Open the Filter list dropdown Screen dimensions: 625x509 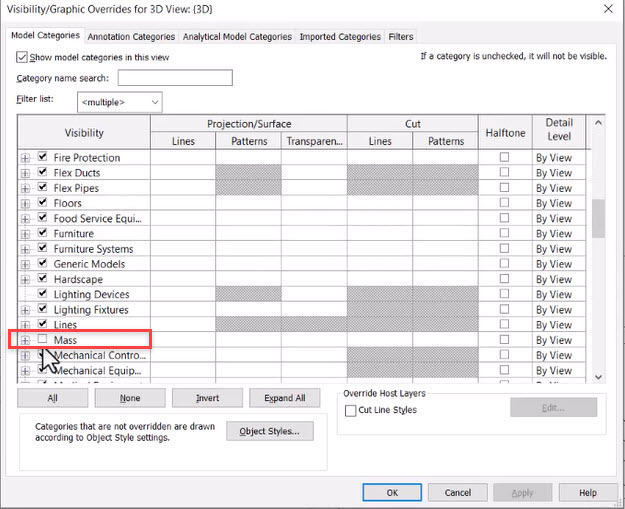tap(120, 102)
